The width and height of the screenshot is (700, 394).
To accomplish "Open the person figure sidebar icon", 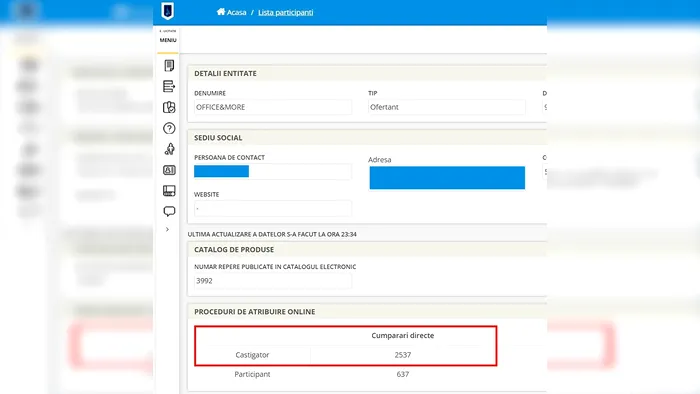I will [169, 149].
